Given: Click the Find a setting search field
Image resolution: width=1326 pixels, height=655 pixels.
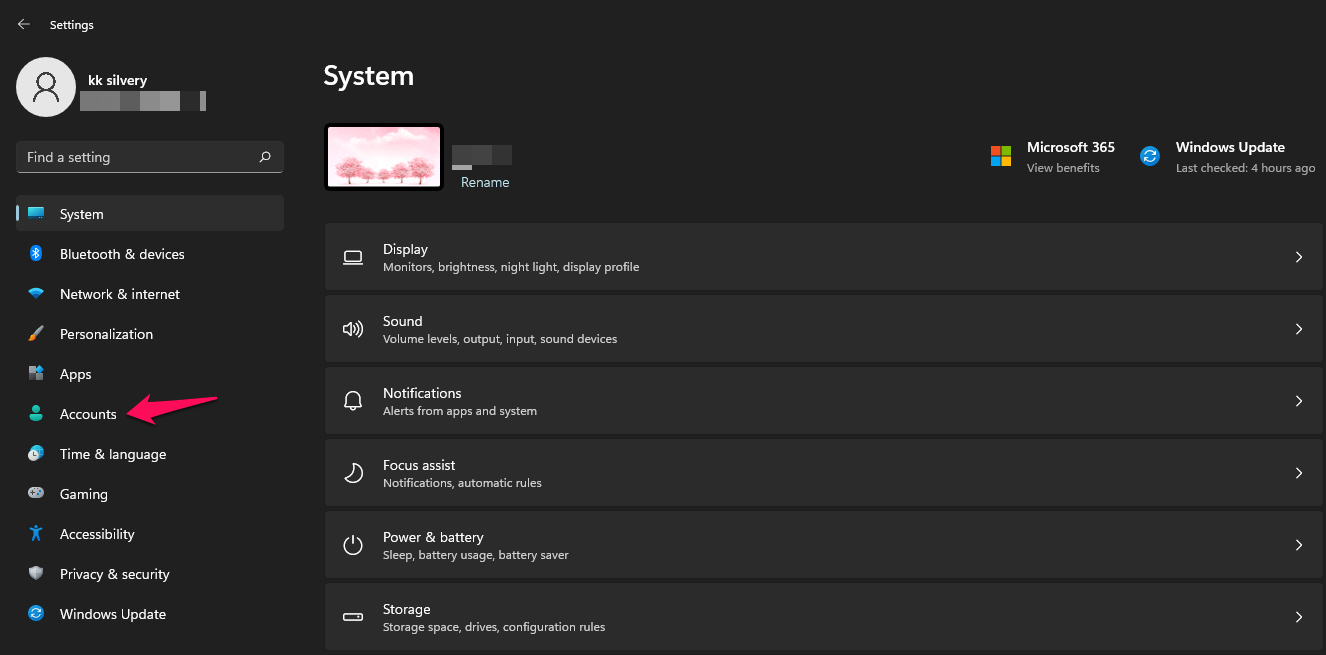Looking at the screenshot, I should 150,157.
